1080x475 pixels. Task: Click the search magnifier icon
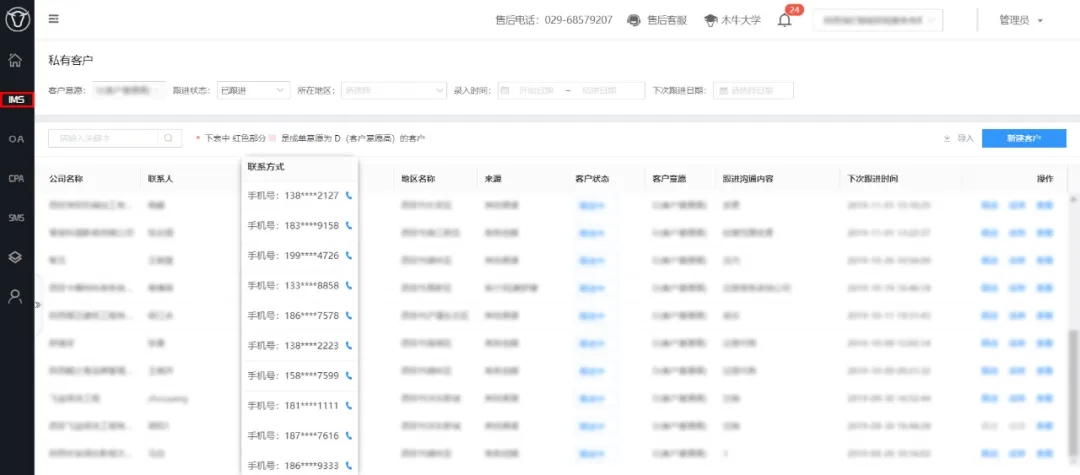tap(169, 138)
